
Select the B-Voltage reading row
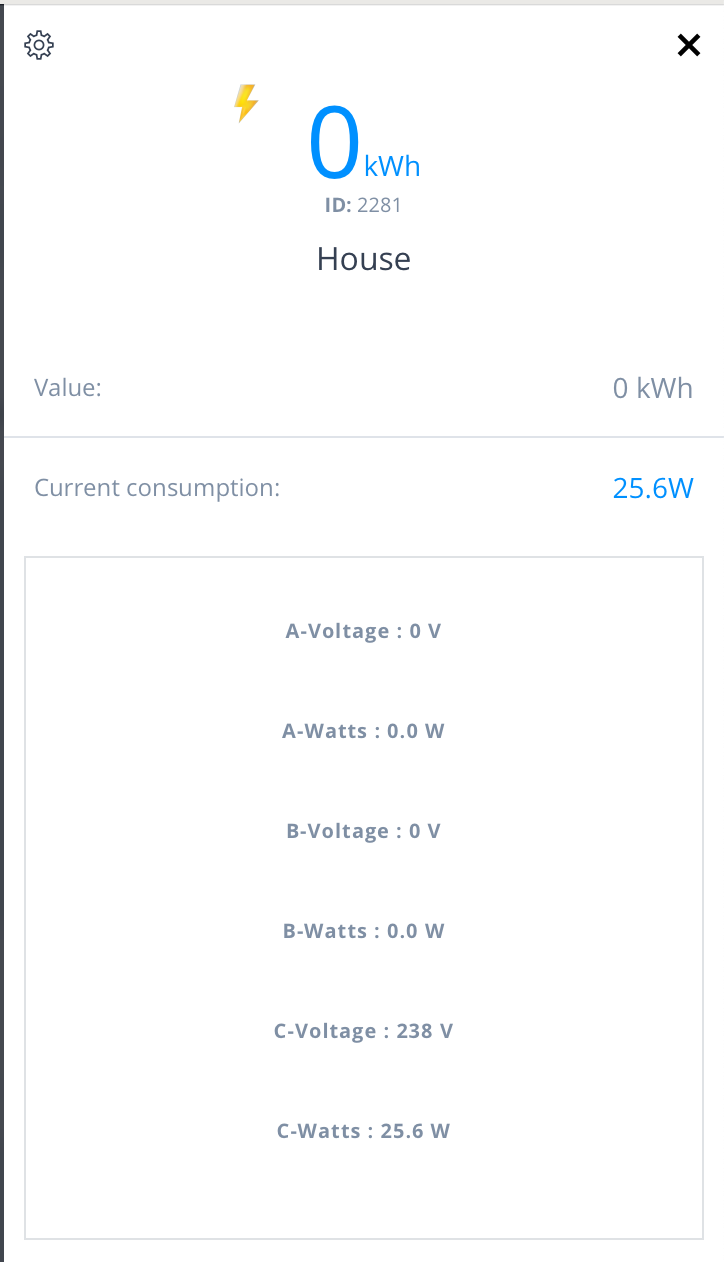click(x=363, y=831)
